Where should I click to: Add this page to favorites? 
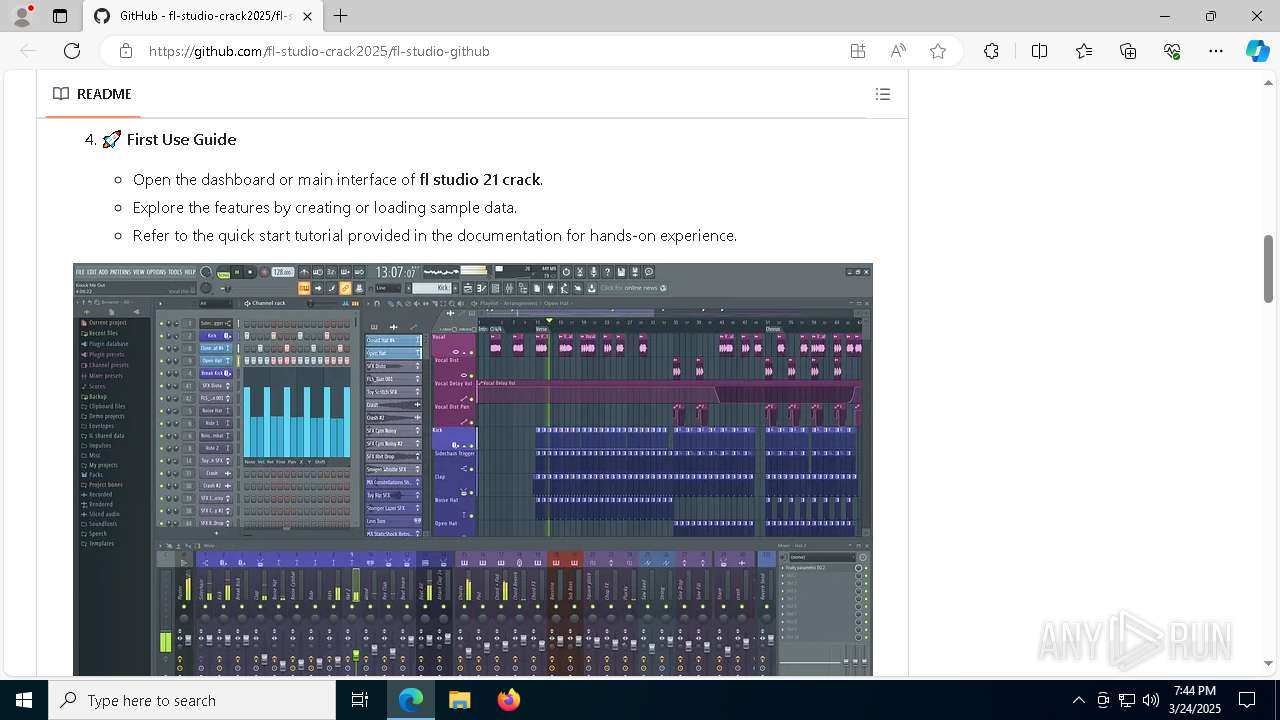938,51
